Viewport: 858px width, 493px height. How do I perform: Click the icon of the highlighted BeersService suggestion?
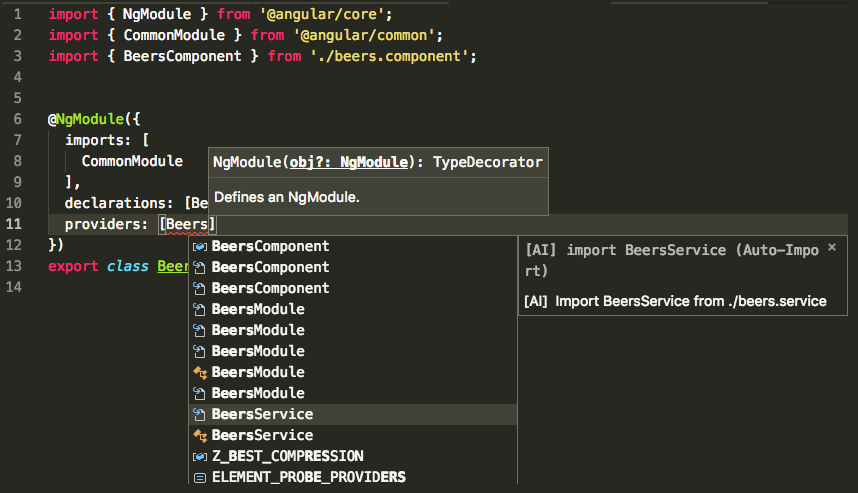click(x=199, y=414)
